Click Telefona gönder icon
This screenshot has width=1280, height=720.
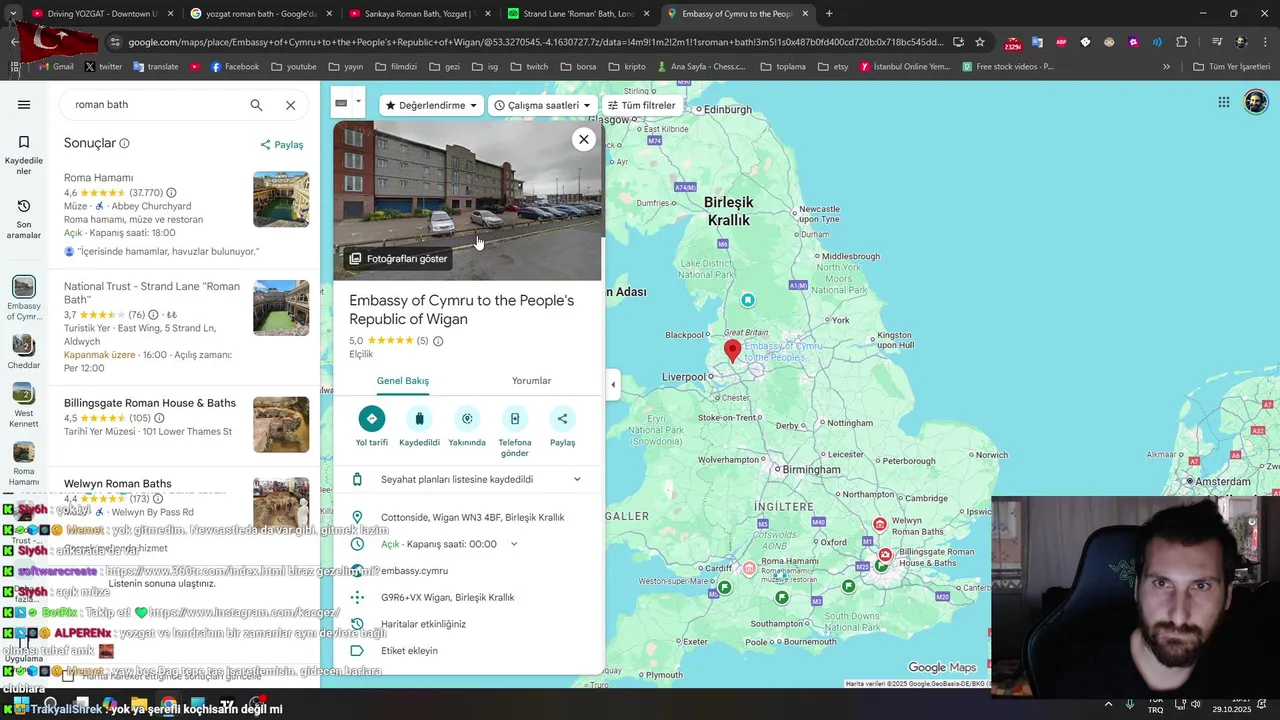[x=515, y=419]
